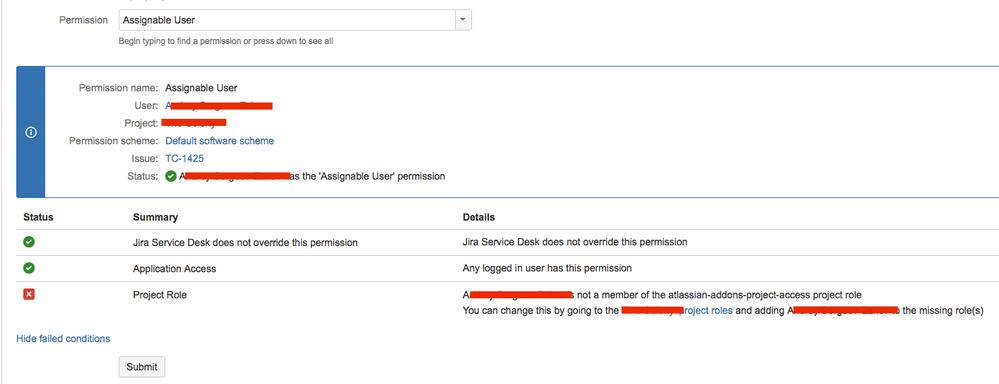Open the project roles link
This screenshot has height=384, width=999.
(x=677, y=311)
